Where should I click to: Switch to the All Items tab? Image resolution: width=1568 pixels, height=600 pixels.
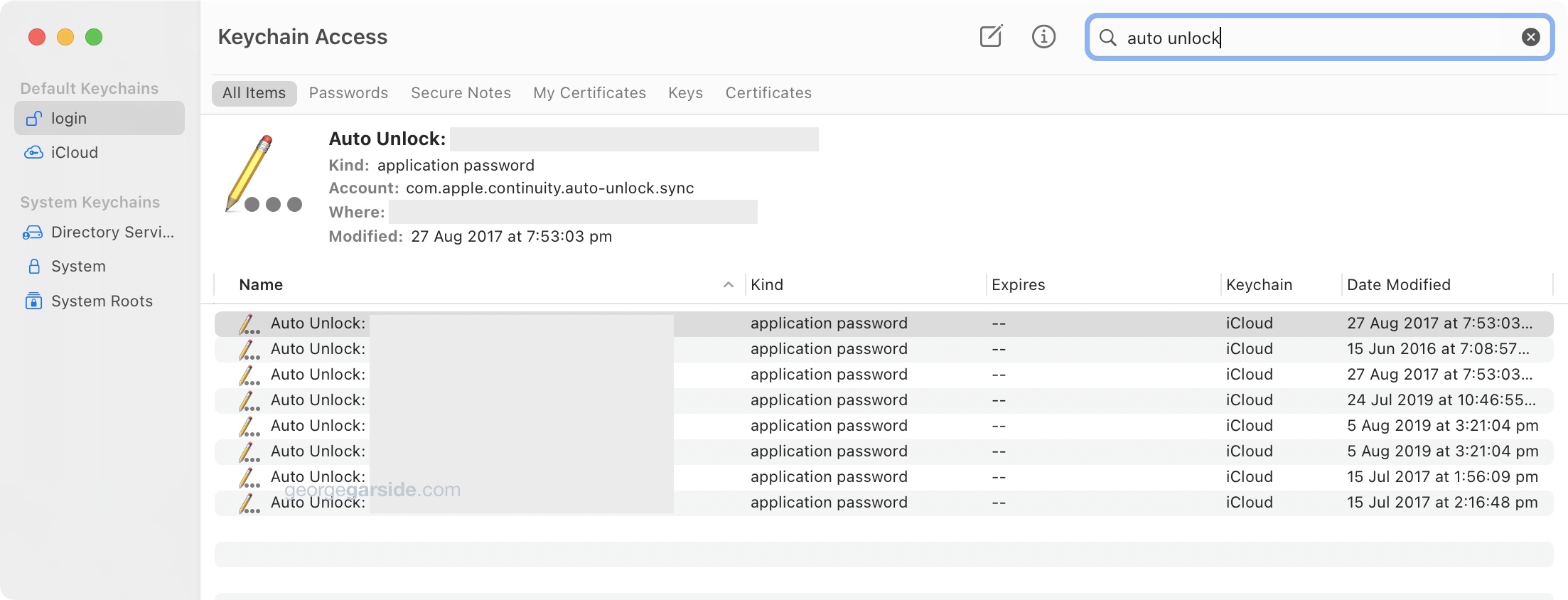254,93
